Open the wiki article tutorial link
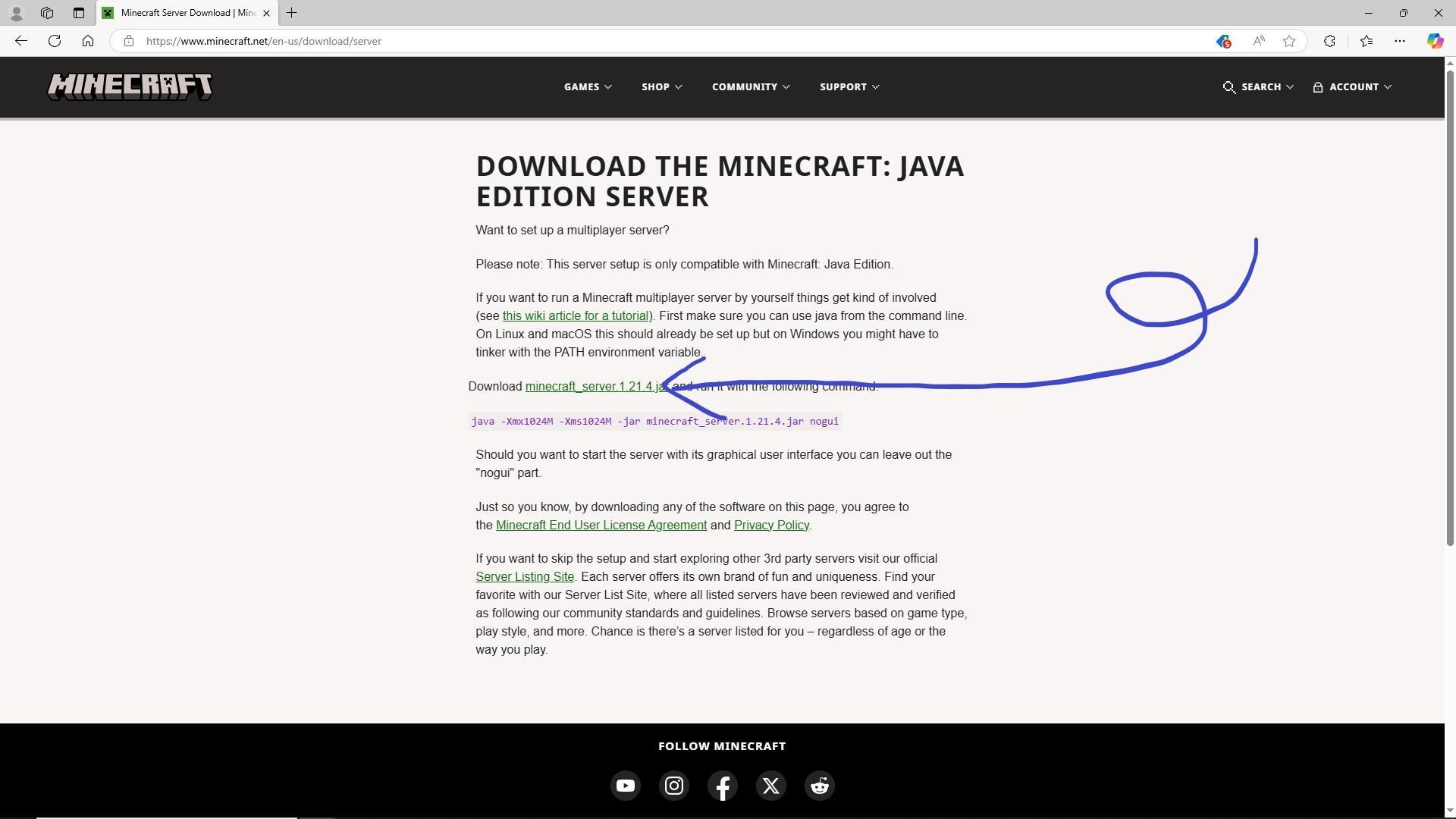The height and width of the screenshot is (819, 1456). tap(576, 315)
